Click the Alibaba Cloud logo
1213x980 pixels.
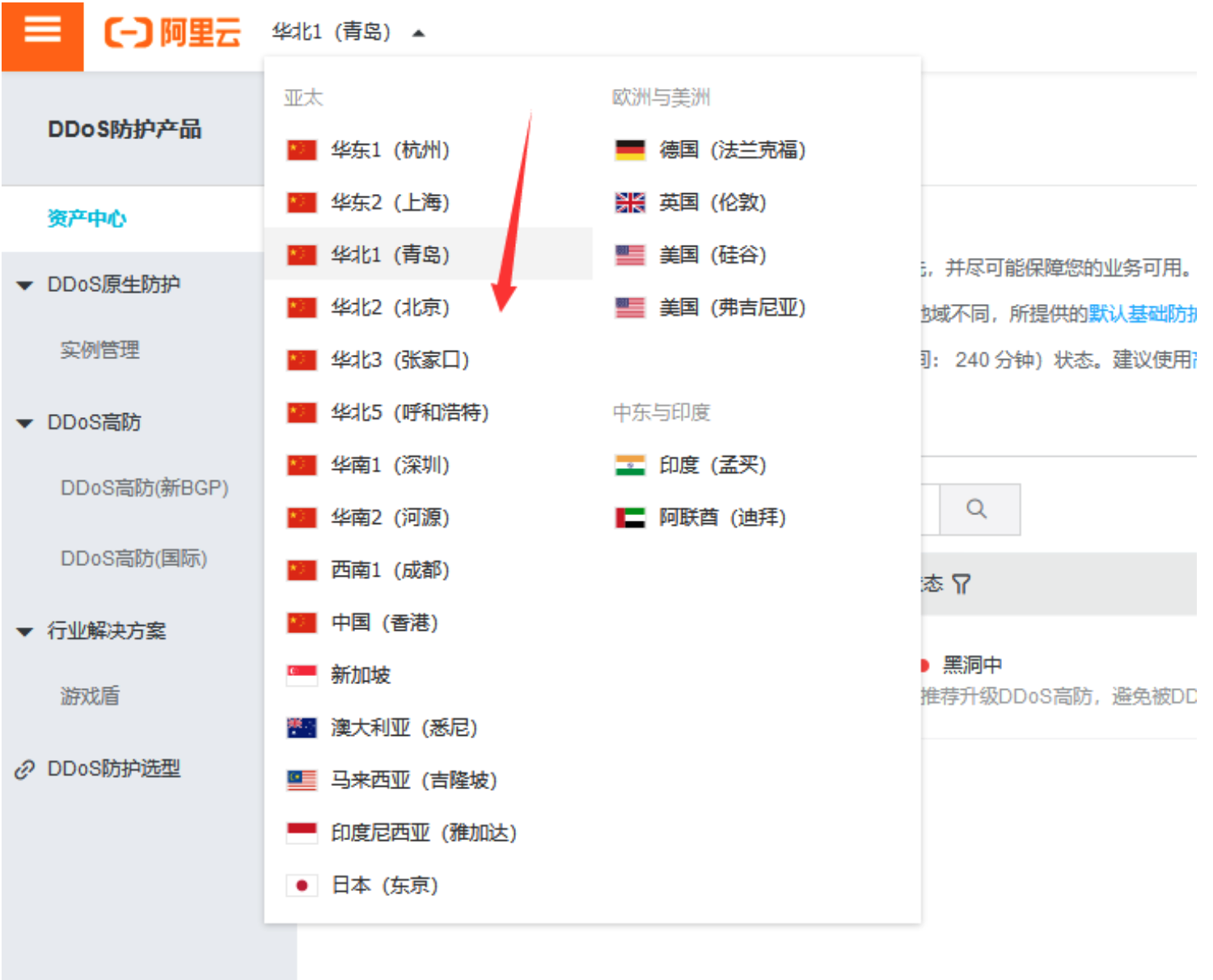tap(173, 33)
